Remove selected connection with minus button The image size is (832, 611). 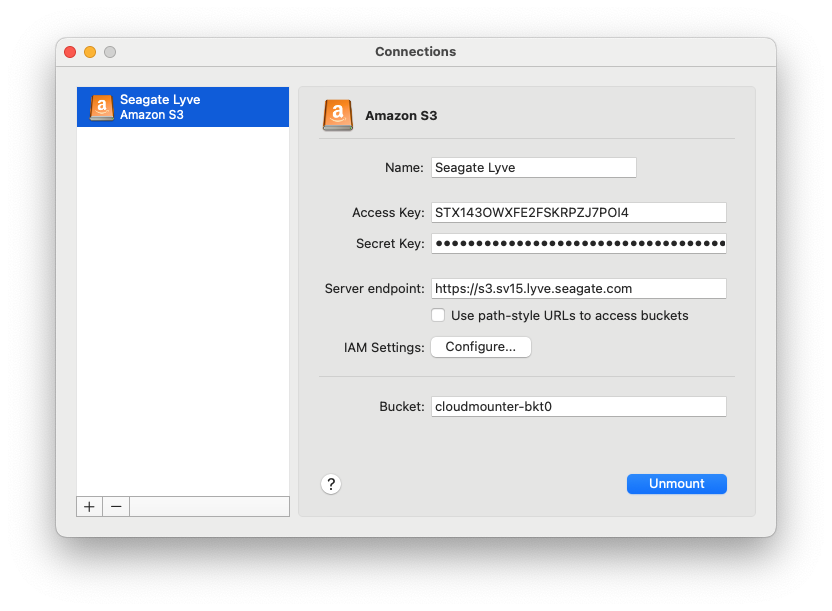pyautogui.click(x=116, y=507)
